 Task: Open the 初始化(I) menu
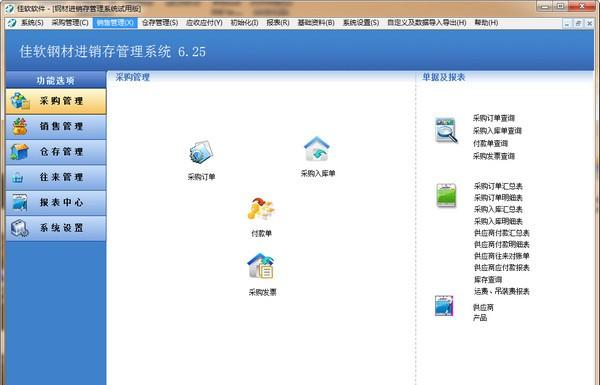click(x=244, y=23)
